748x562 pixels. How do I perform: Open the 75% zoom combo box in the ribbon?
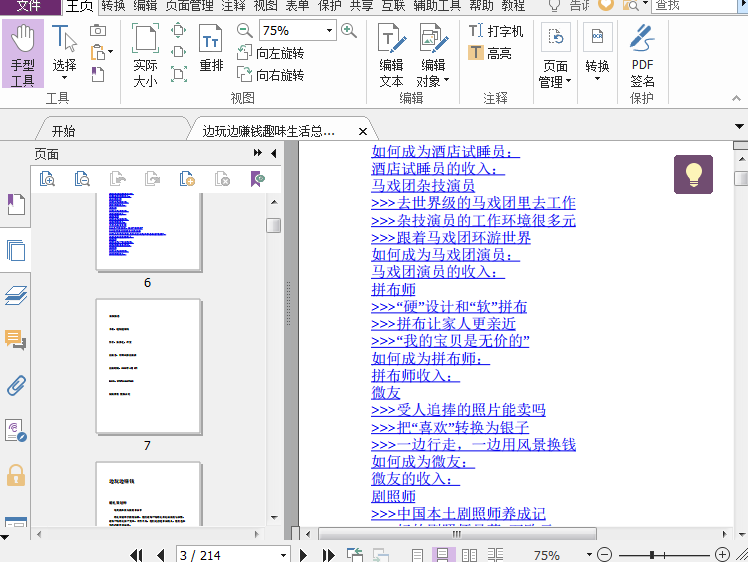coord(297,31)
